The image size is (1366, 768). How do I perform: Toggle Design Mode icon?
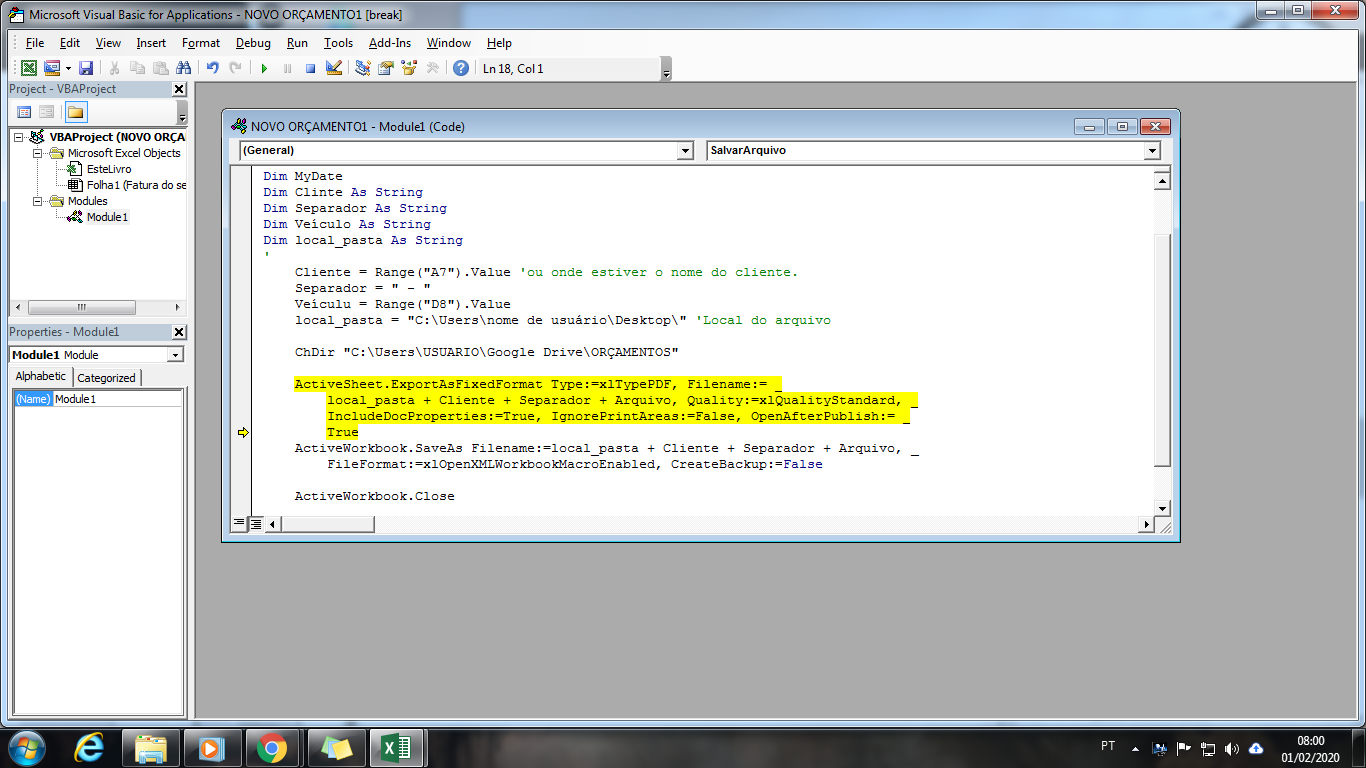[334, 68]
